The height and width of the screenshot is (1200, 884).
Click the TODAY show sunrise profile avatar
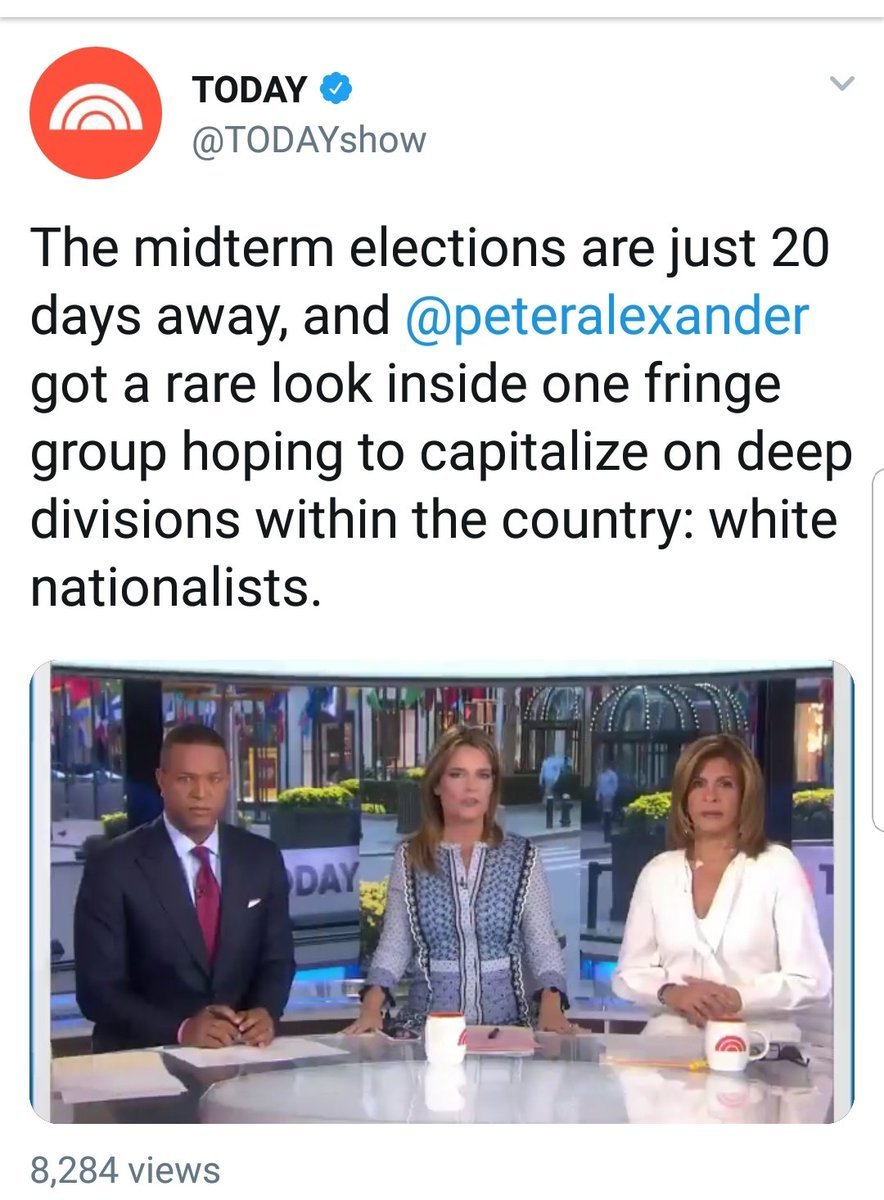pyautogui.click(x=96, y=112)
